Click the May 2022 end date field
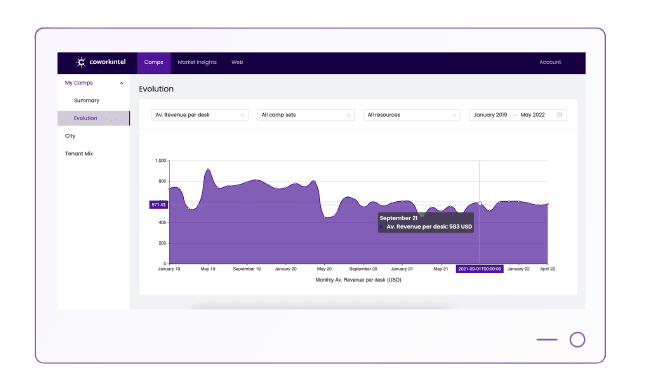645x387 pixels. point(533,115)
